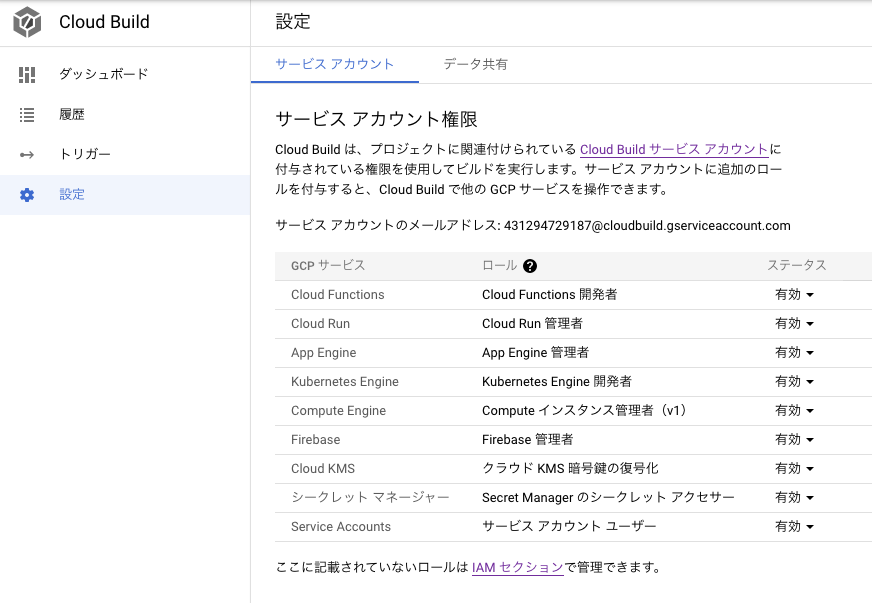Click the GCP サービス column header

328,266
